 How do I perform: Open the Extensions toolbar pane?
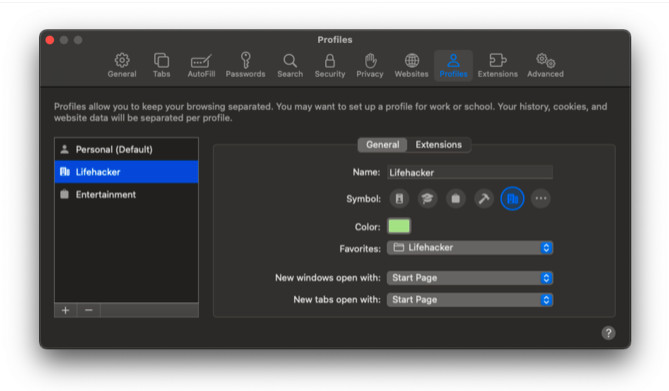[x=497, y=65]
